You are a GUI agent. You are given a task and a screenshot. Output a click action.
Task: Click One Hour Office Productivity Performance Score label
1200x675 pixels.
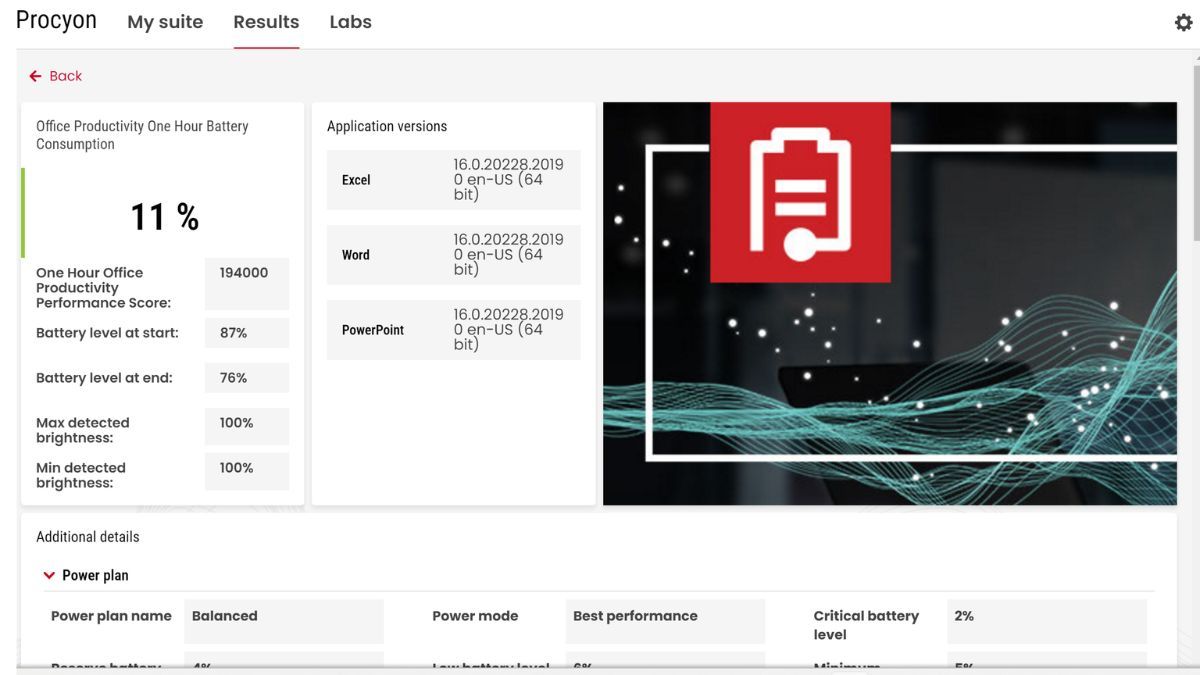[104, 288]
